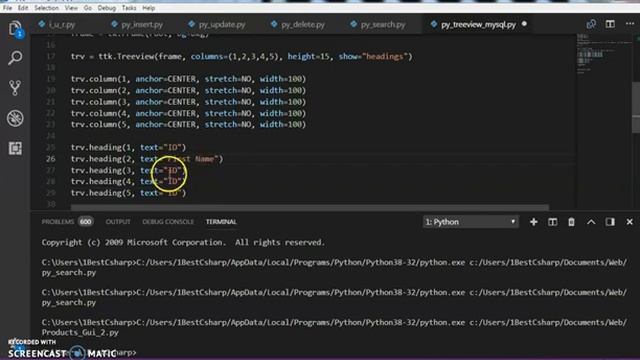
Task: Switch to the py_delete.py tab
Action: 302,24
